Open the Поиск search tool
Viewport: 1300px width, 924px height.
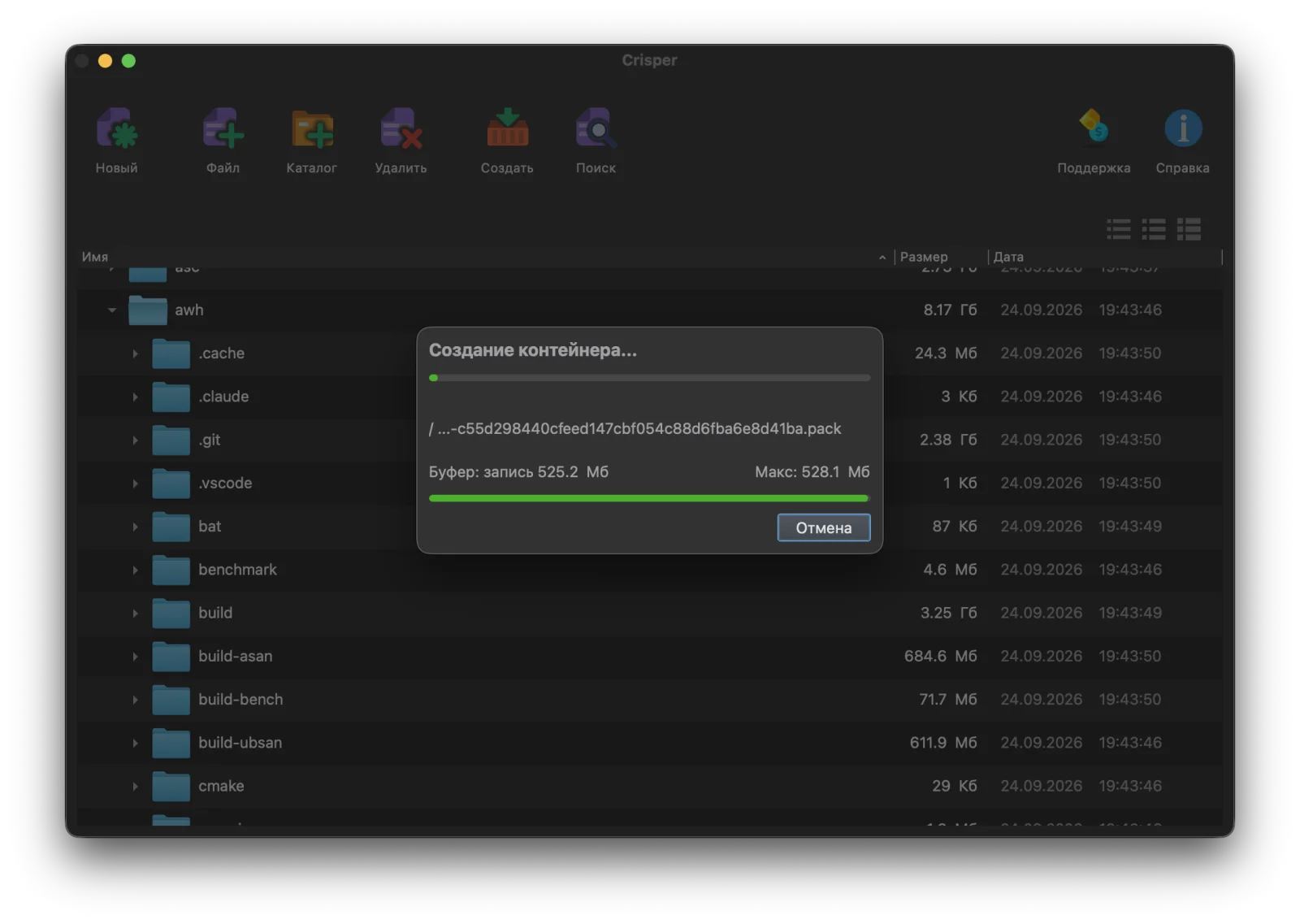596,129
